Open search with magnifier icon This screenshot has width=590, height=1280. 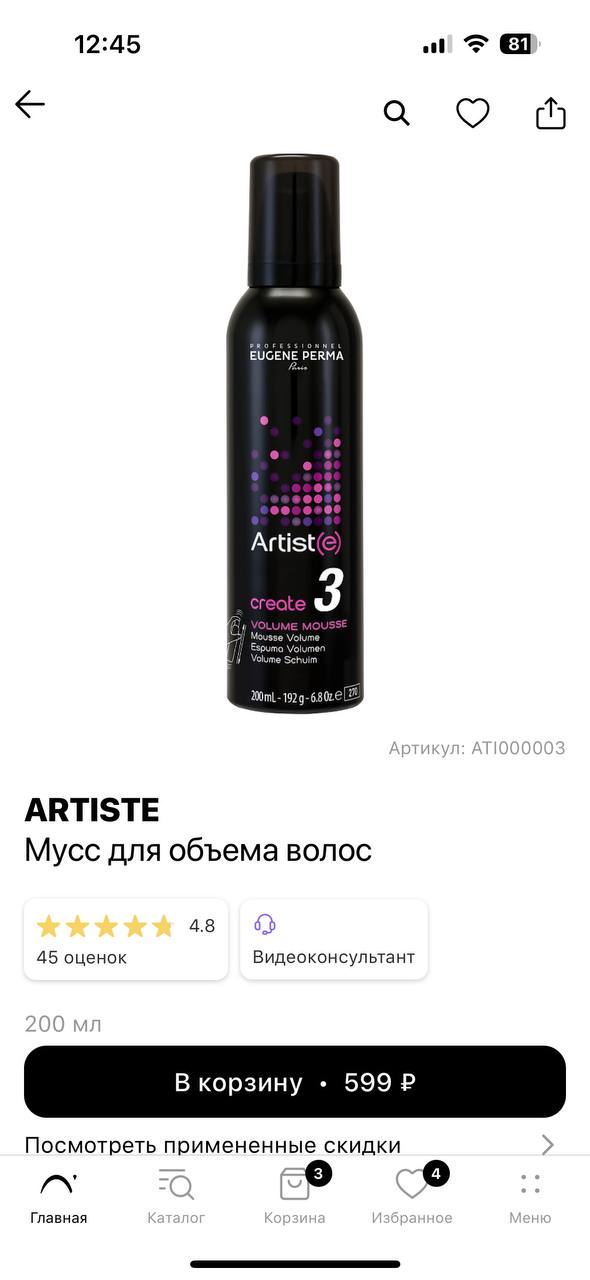(397, 113)
